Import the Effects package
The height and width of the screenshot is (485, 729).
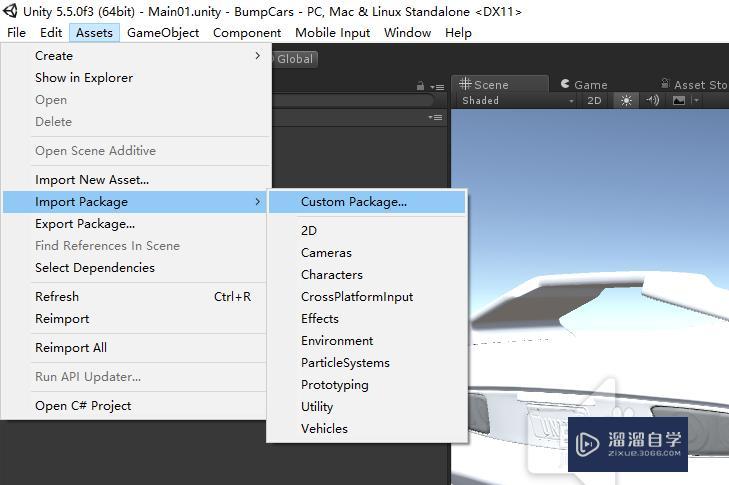click(x=367, y=319)
